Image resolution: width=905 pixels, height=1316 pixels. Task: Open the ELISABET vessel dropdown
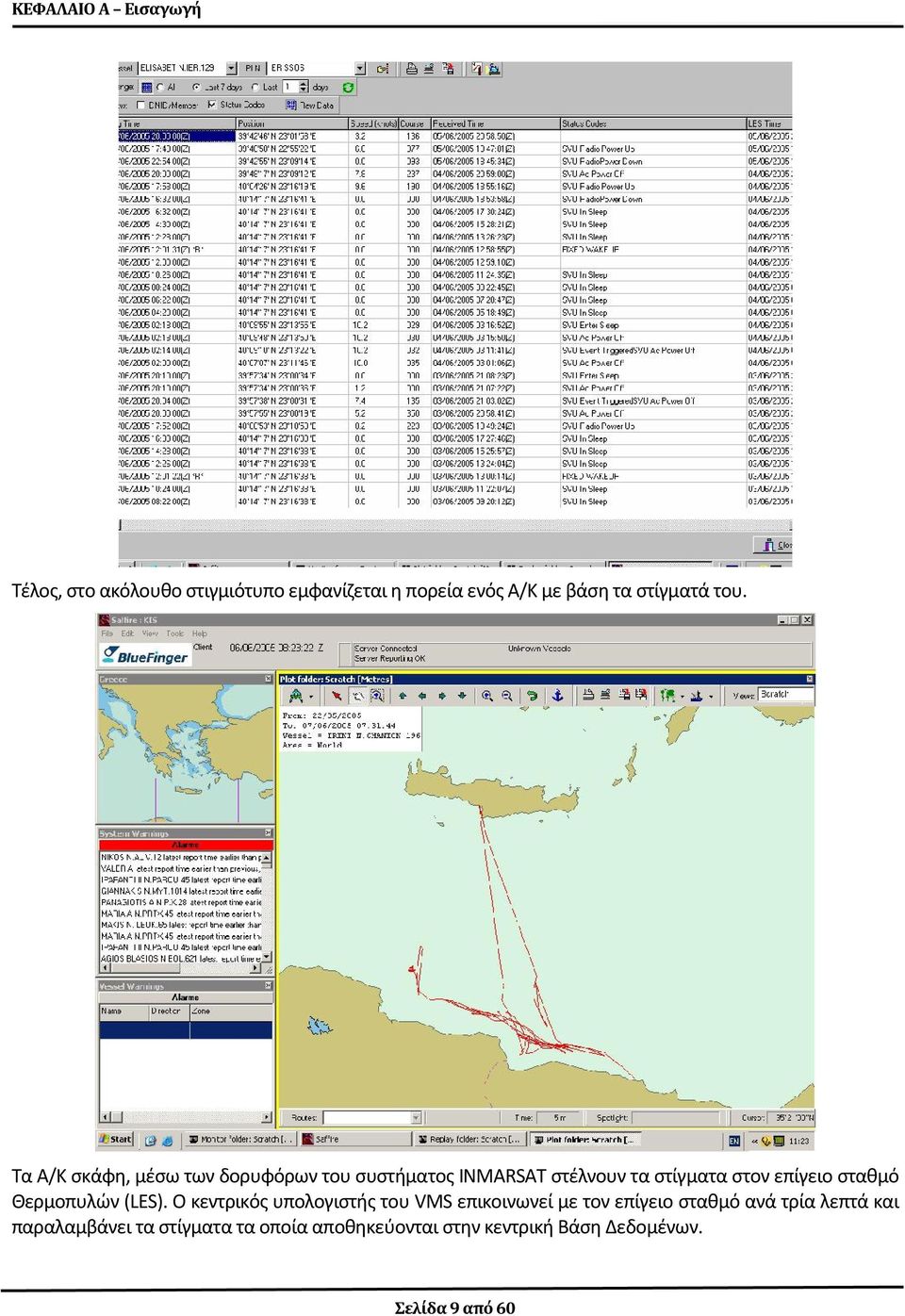231,69
